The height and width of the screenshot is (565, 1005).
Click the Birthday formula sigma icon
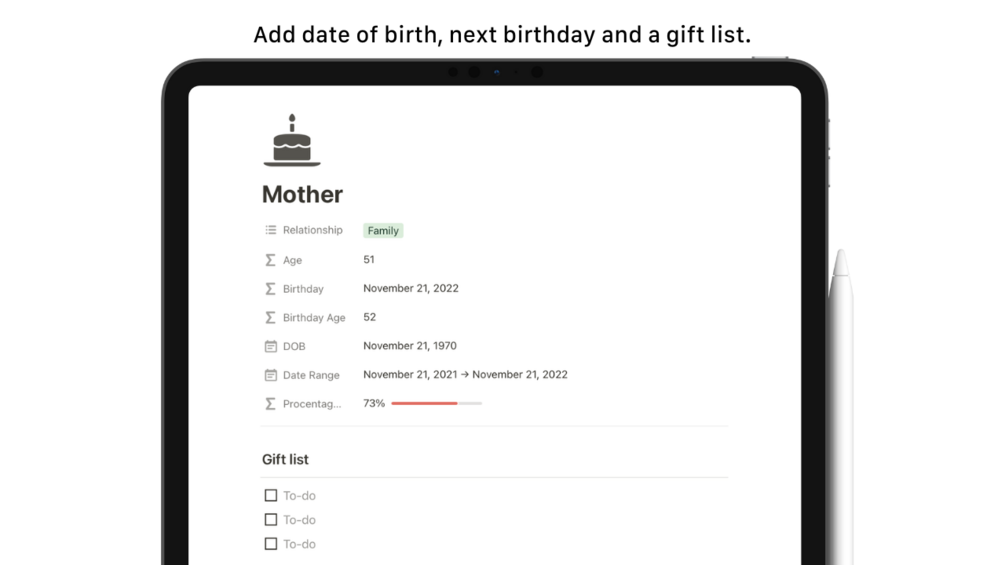[270, 289]
